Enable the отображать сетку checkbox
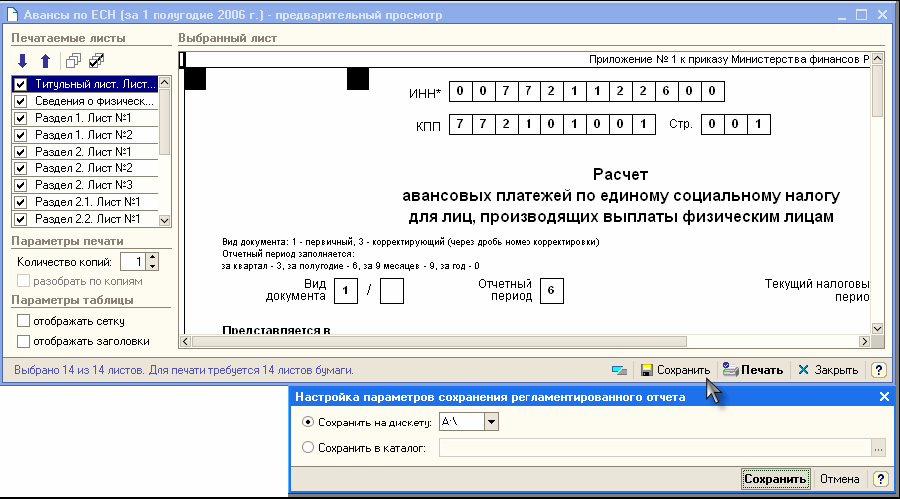 click(x=24, y=321)
